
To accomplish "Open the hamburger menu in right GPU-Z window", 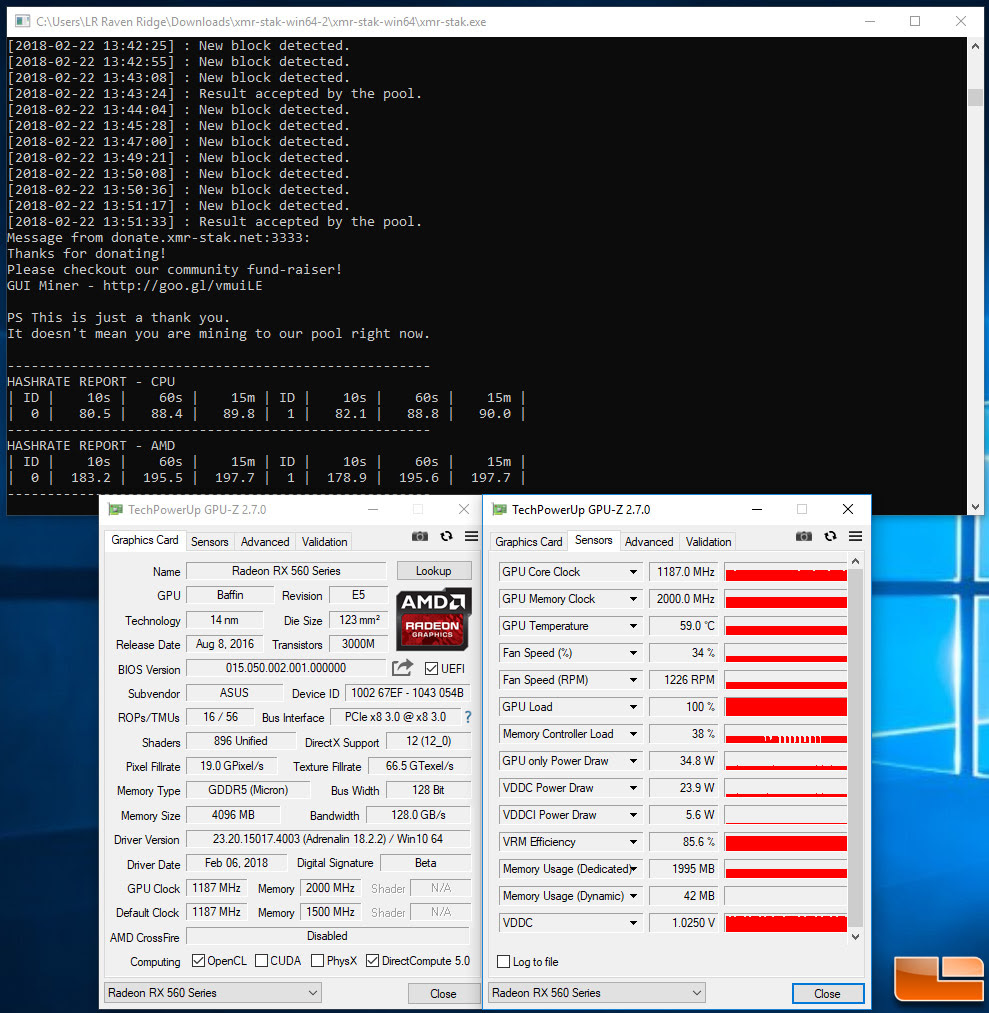I will pos(856,536).
